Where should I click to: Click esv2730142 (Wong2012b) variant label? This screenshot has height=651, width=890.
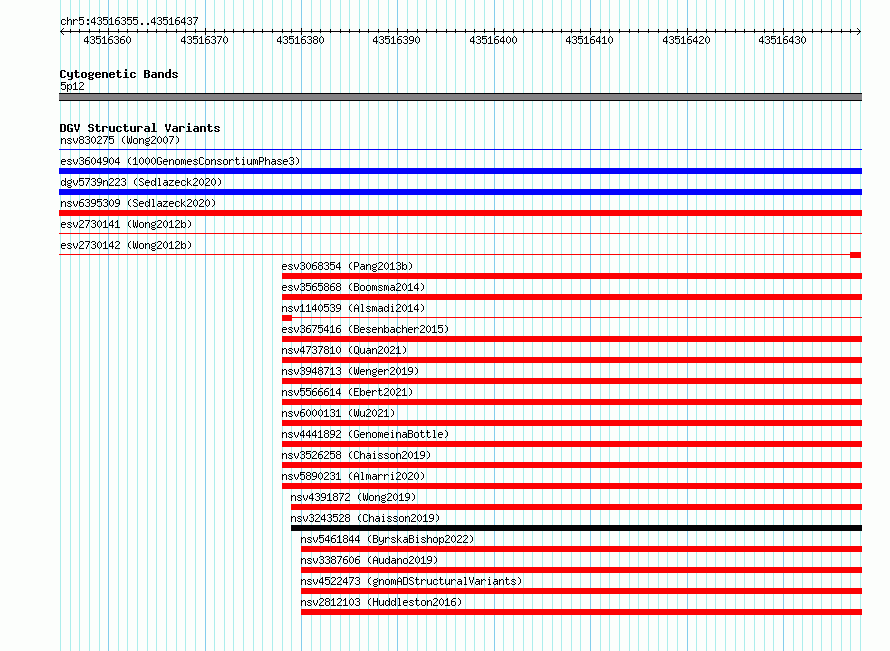(126, 245)
